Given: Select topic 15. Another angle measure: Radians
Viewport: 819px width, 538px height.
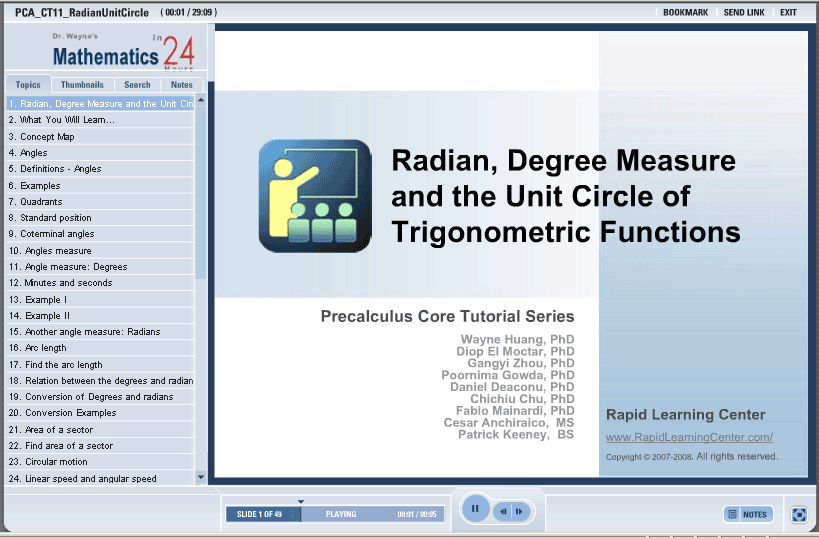Looking at the screenshot, I should pyautogui.click(x=100, y=332).
